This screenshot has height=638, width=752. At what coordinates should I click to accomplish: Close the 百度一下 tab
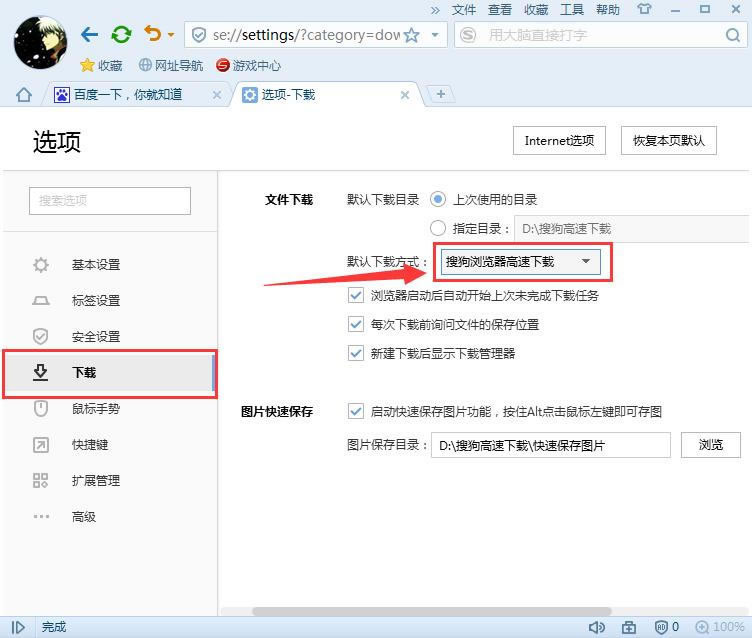(217, 95)
